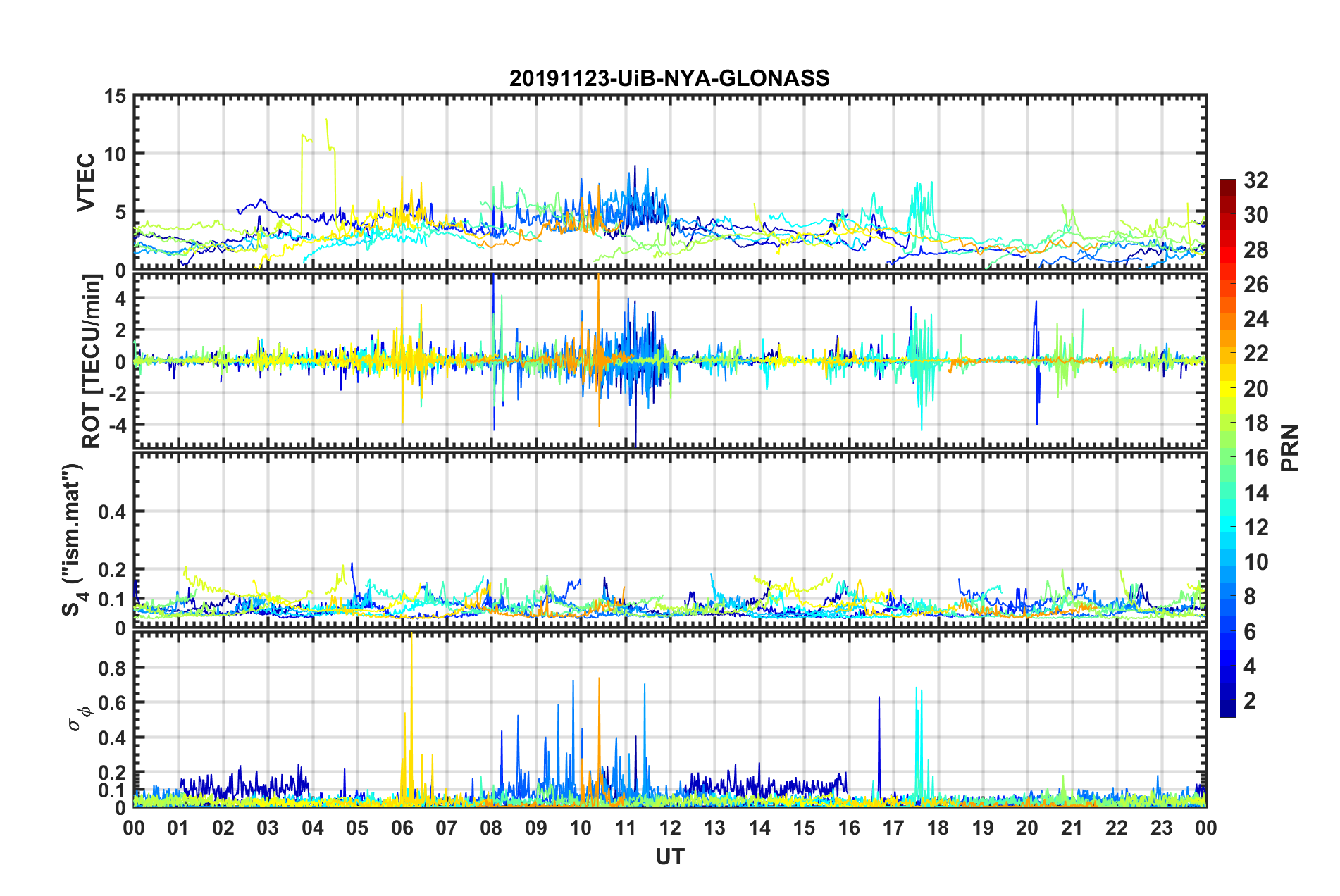Click colorbar tick label 32
The image size is (1340, 896).
click(x=1256, y=180)
